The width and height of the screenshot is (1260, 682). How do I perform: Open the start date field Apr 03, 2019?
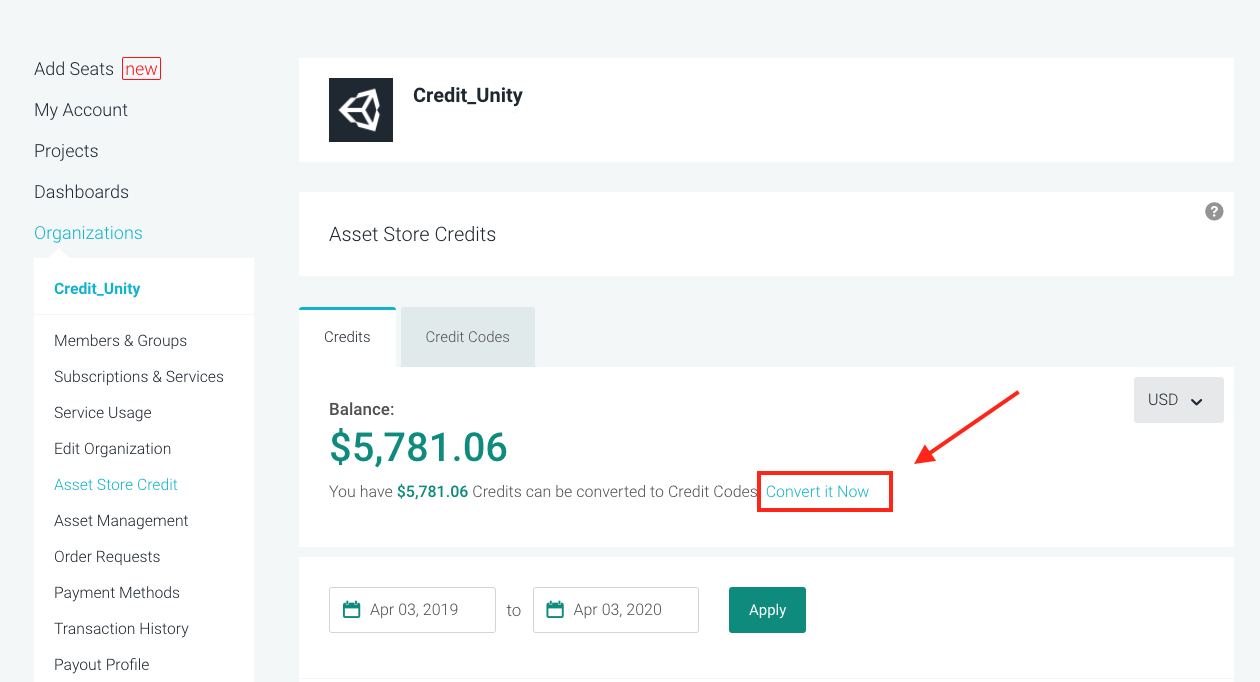tap(412, 610)
